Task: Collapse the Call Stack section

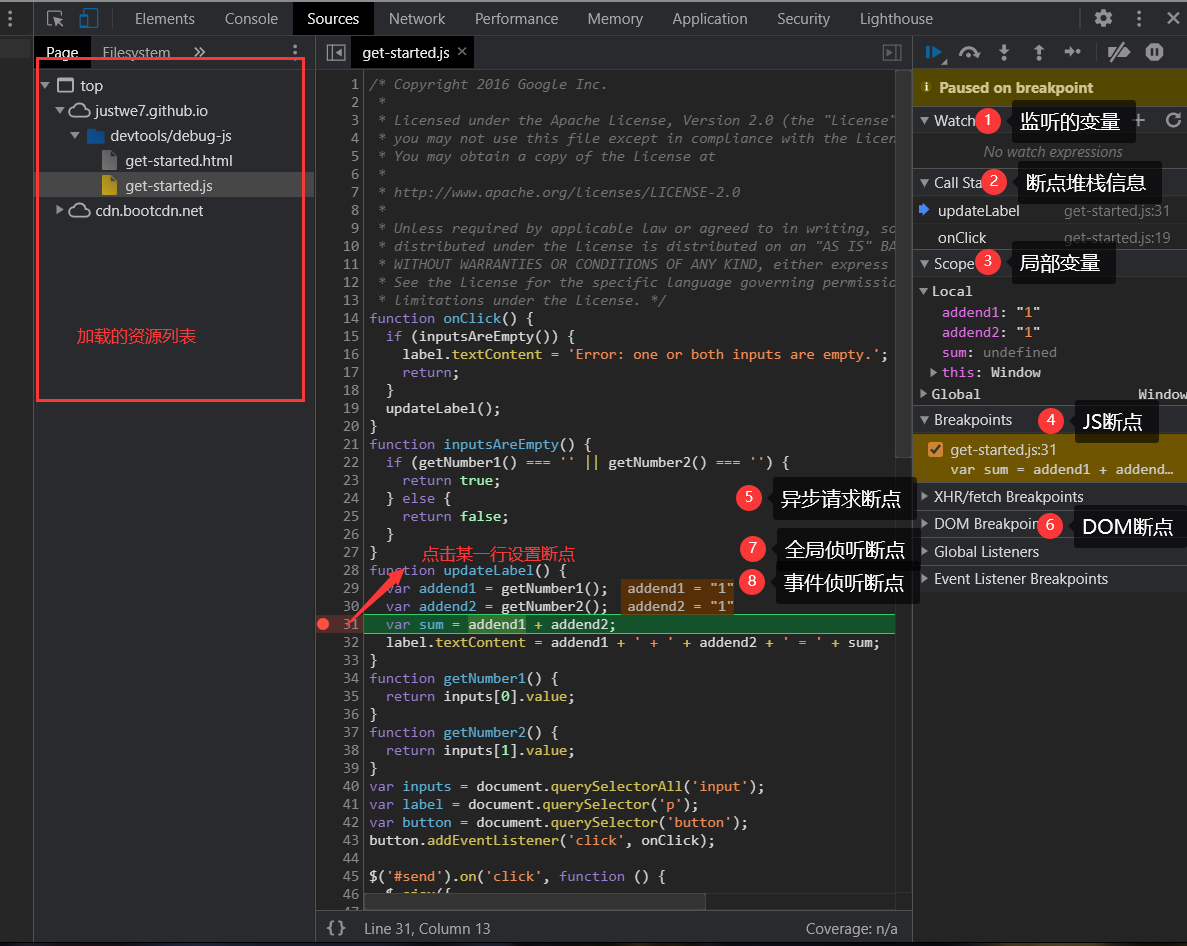Action: click(924, 182)
